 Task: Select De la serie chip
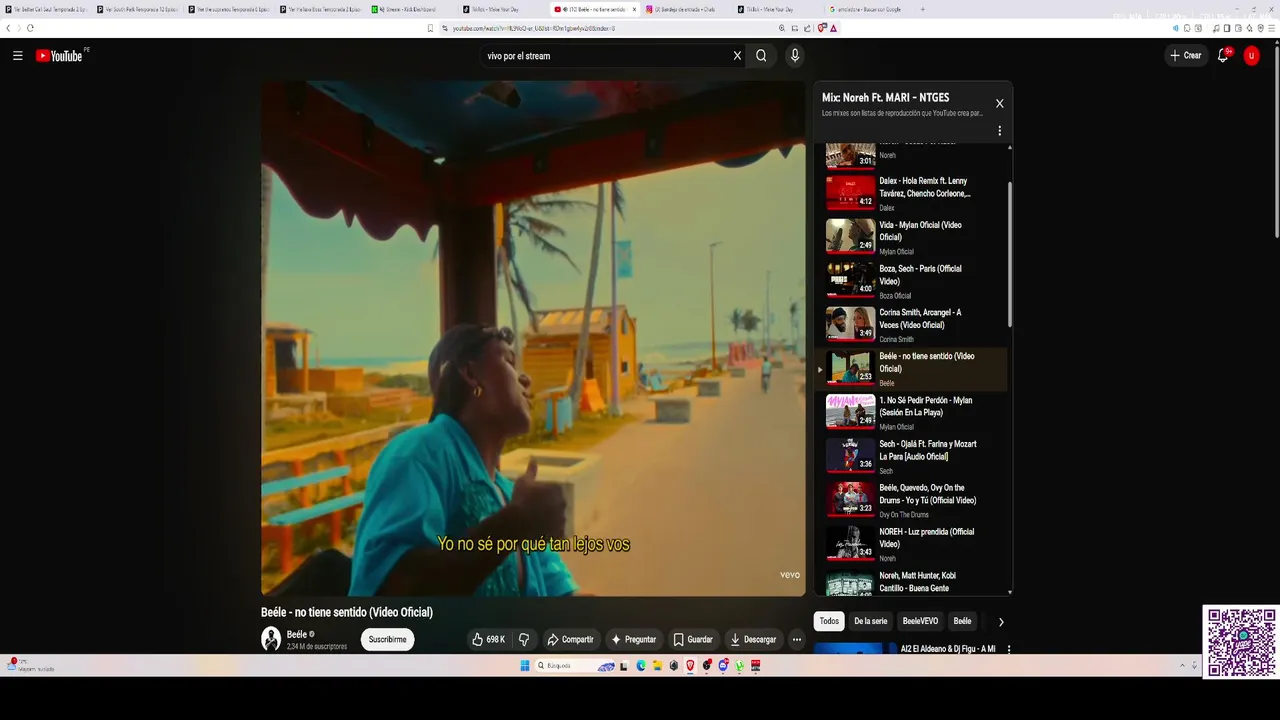tap(870, 621)
